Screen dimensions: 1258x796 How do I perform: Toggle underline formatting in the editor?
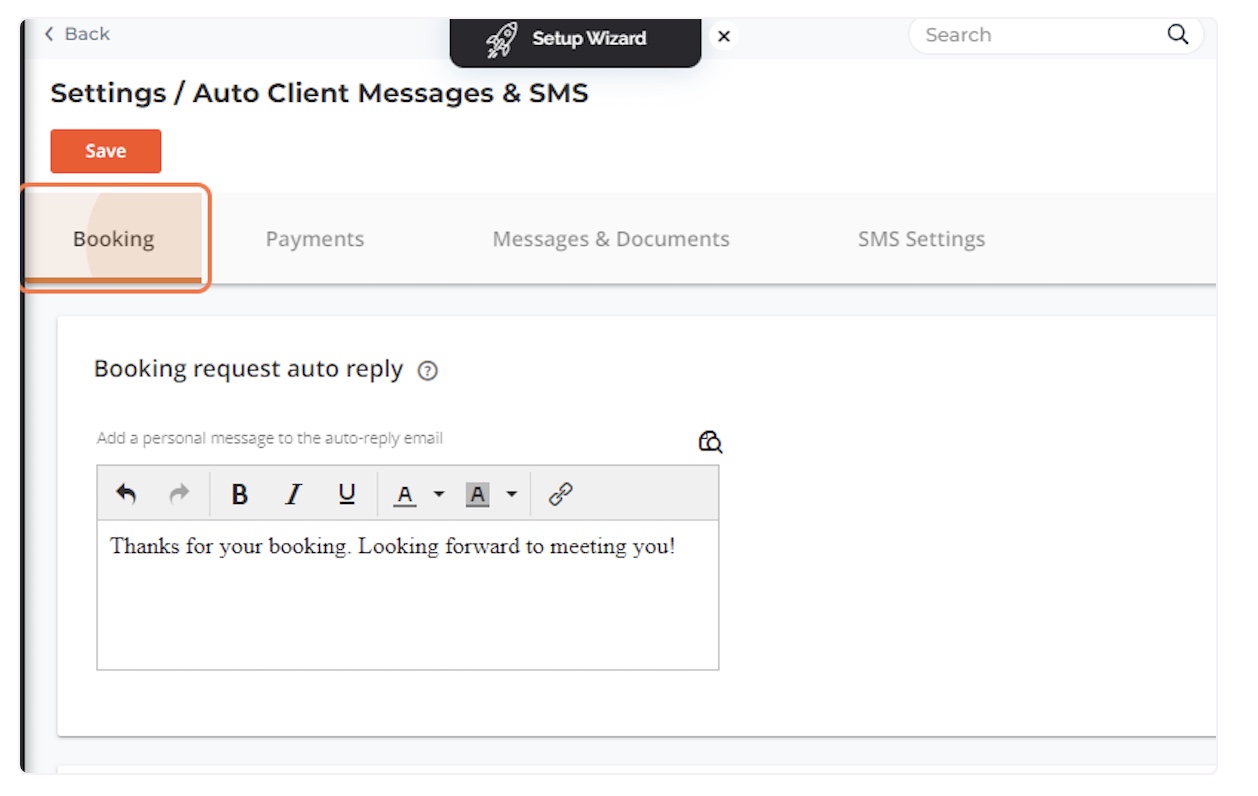(347, 494)
